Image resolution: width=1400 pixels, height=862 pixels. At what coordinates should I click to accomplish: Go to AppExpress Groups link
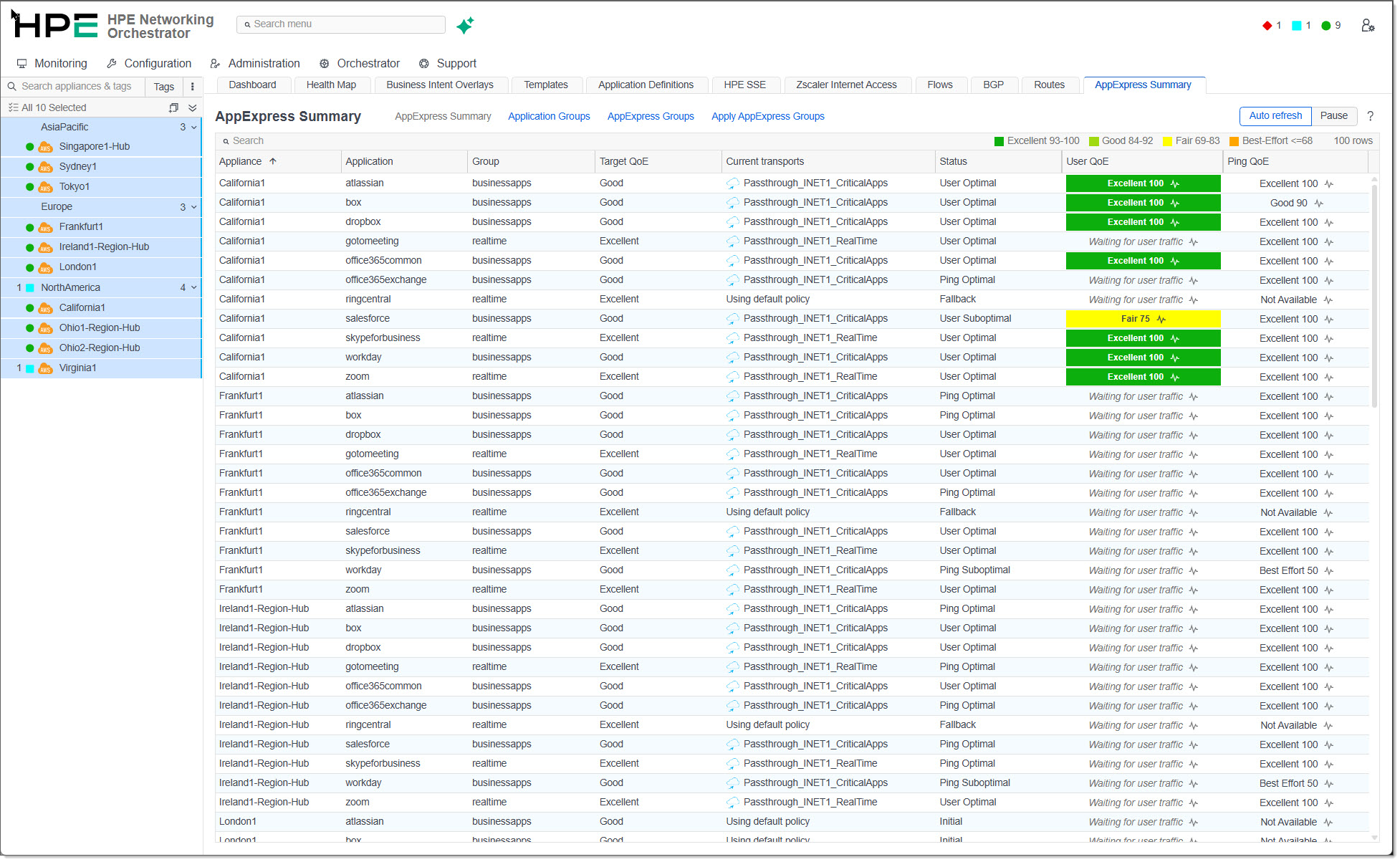pos(651,116)
